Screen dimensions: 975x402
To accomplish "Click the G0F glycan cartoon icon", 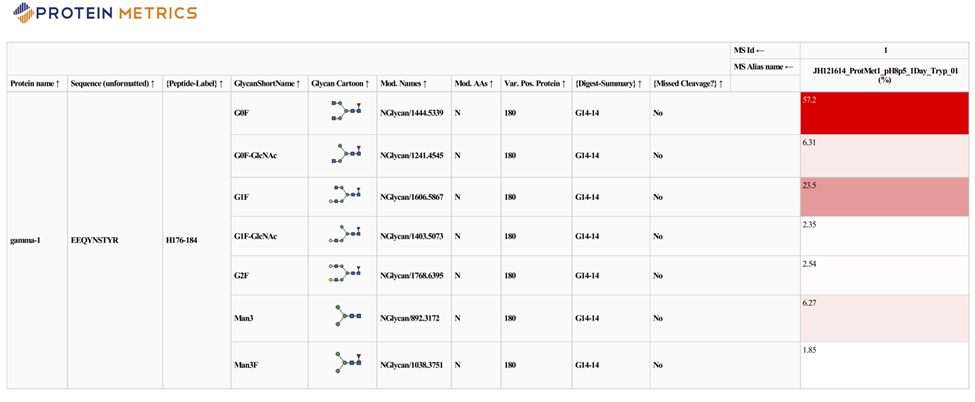I will coord(343,113).
